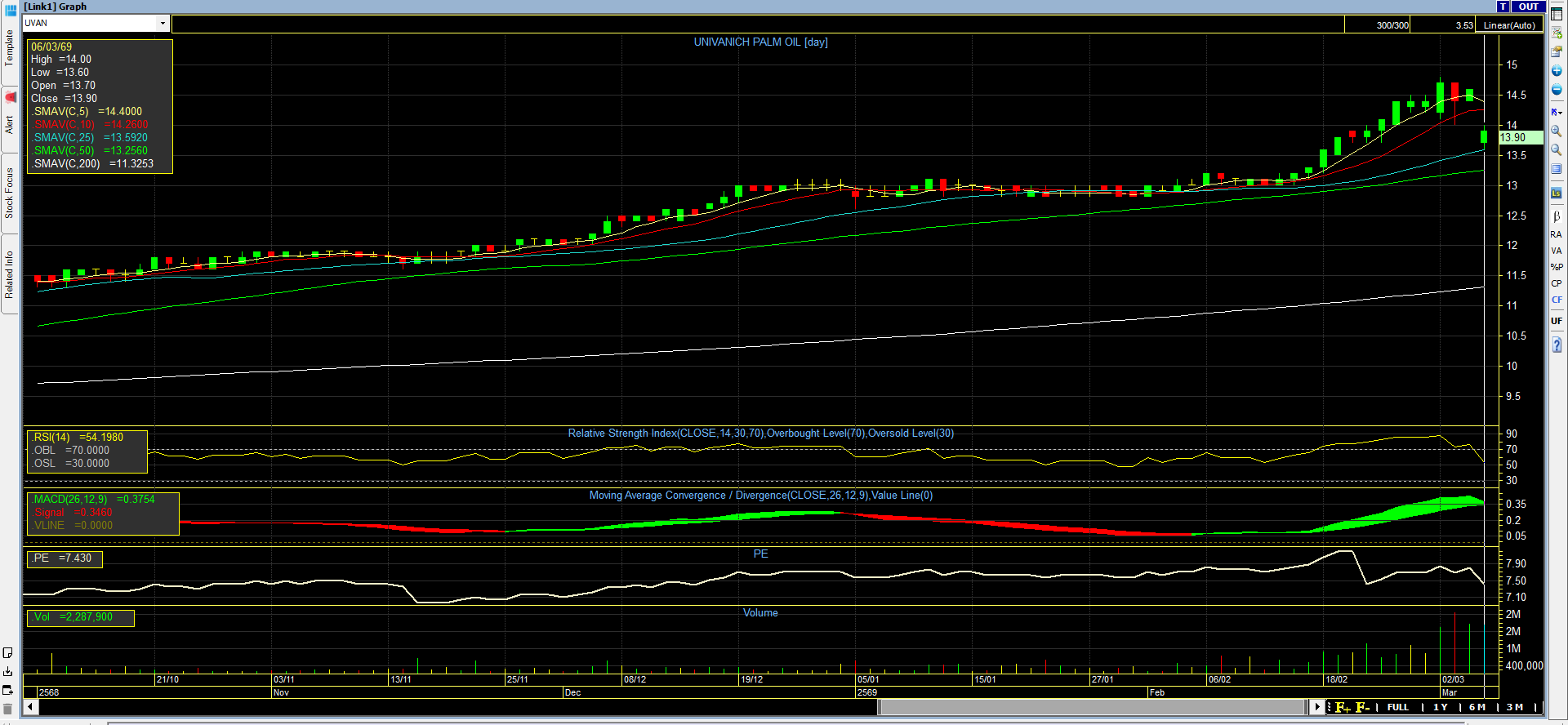Image resolution: width=1568 pixels, height=725 pixels.
Task: Click the download arrow icon at bottom-left
Action: (8, 672)
